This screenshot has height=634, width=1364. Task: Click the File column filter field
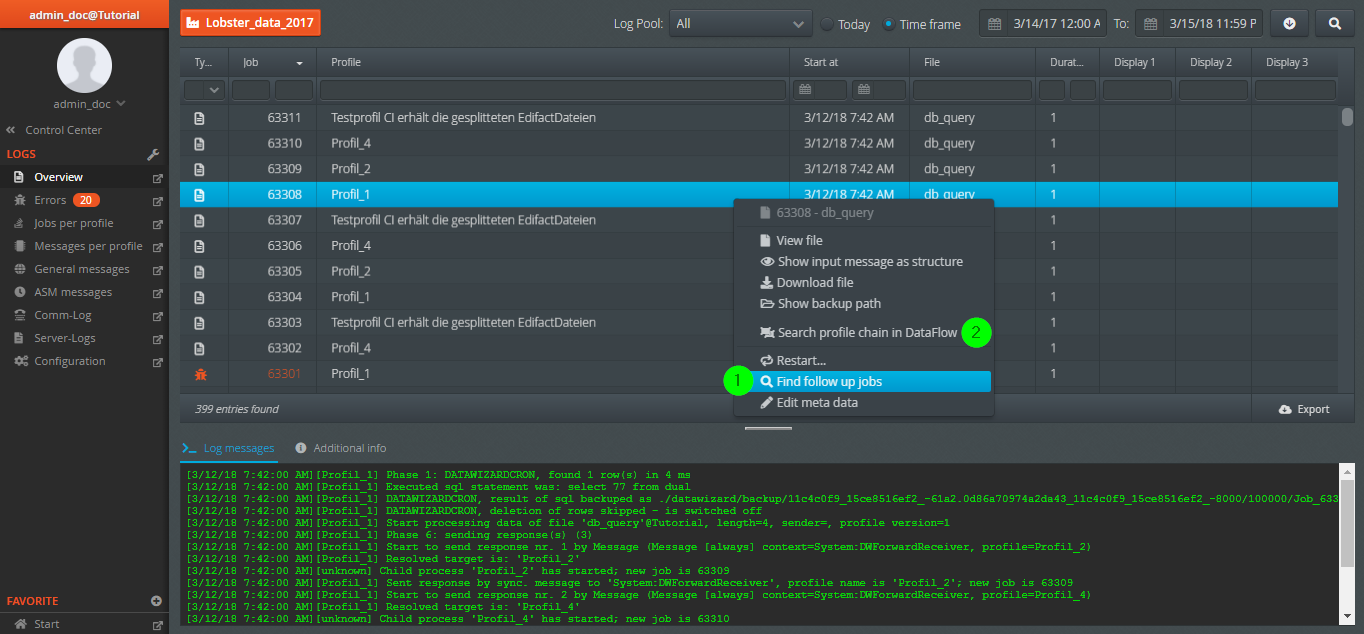(973, 90)
